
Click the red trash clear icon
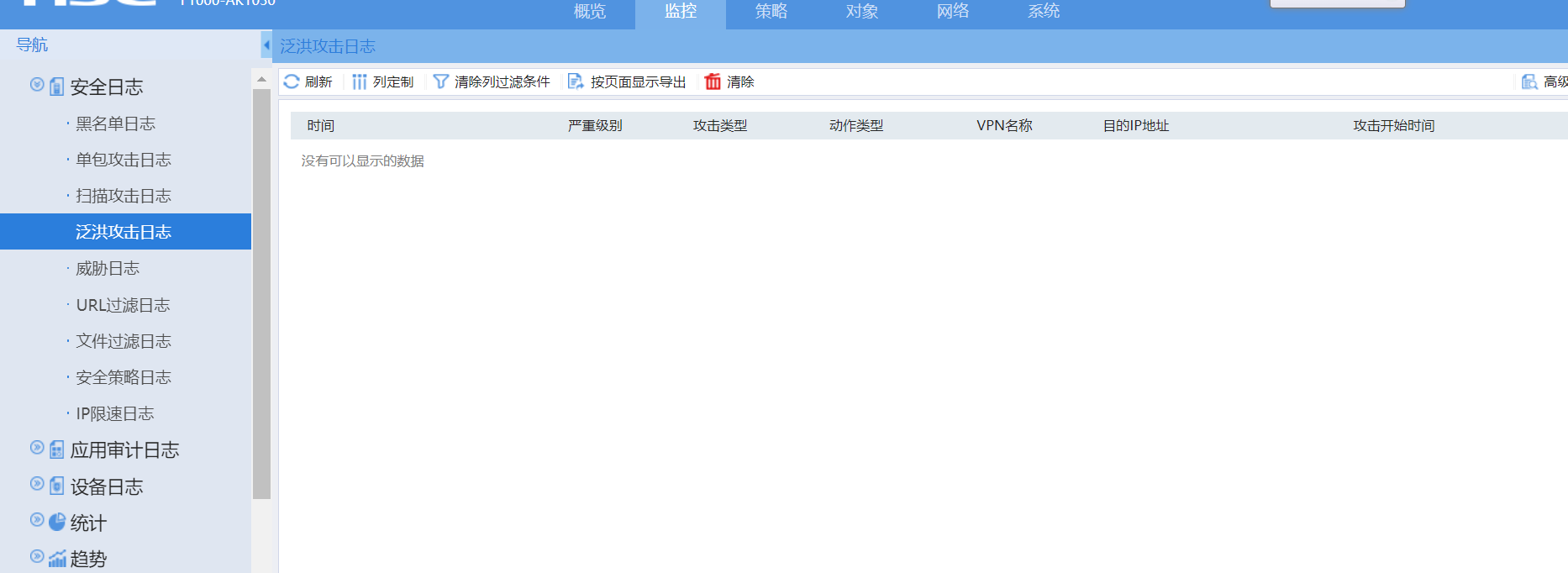(x=713, y=81)
